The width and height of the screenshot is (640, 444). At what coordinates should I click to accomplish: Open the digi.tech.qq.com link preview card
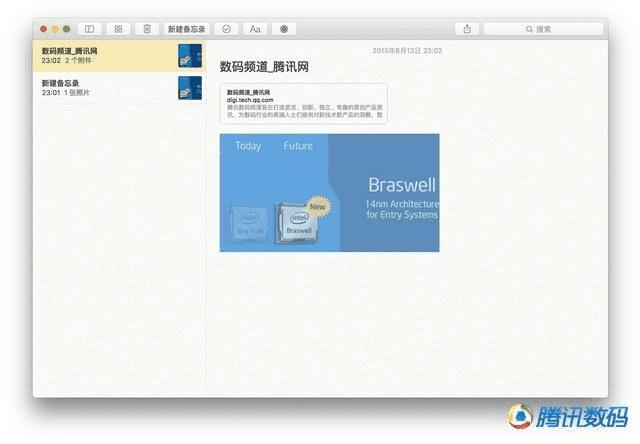tap(303, 103)
